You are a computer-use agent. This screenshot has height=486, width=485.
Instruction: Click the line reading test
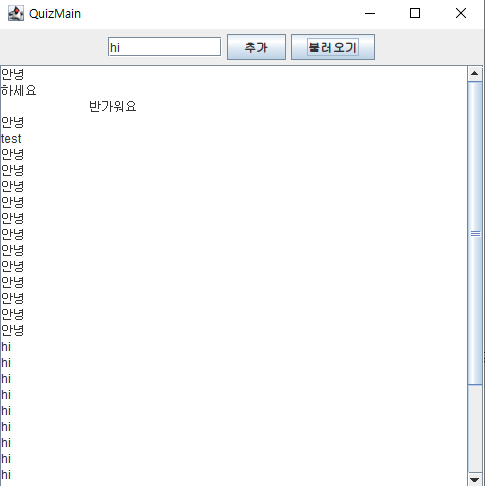point(11,138)
